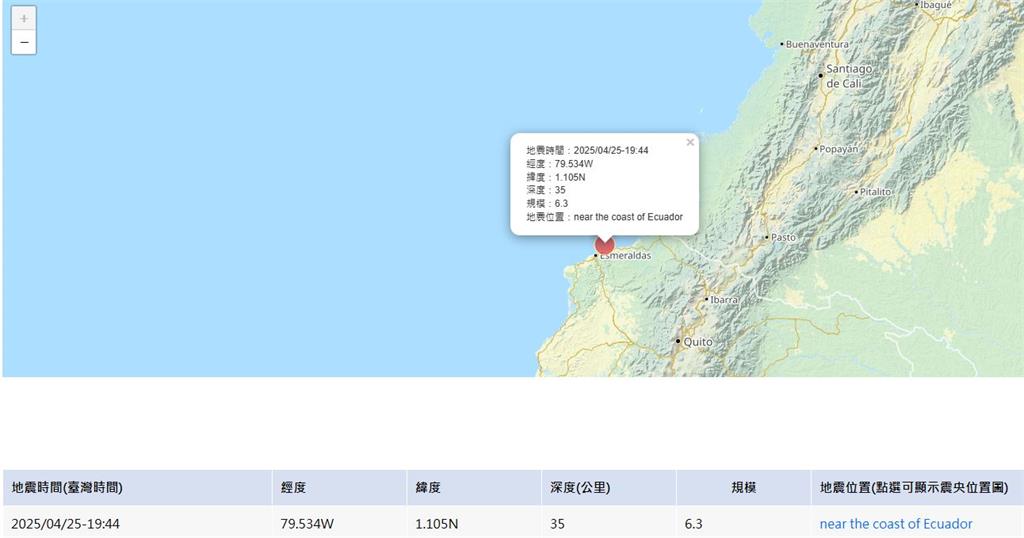Close the earthquake info popup
Viewport: 1024px width, 538px height.
point(690,142)
